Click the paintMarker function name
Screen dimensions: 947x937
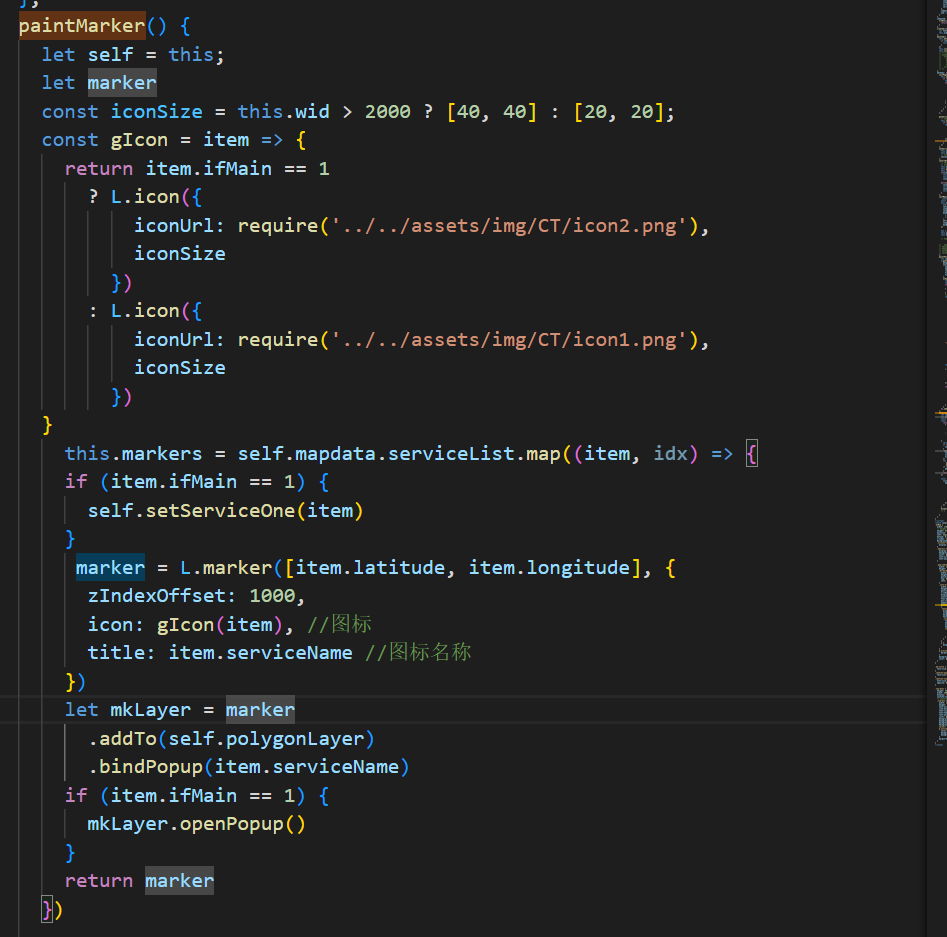coord(81,25)
